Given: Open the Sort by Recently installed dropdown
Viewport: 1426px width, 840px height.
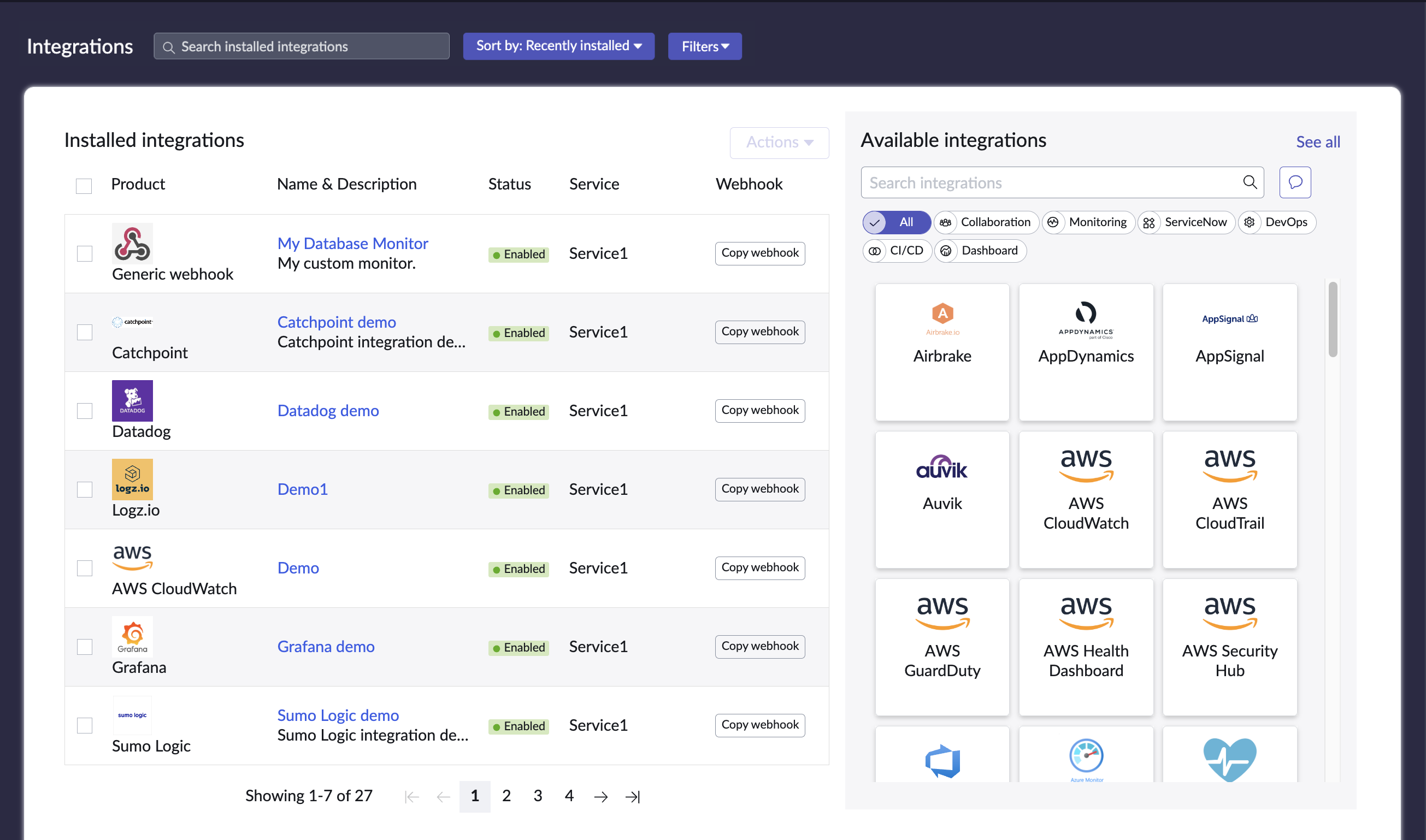Looking at the screenshot, I should point(558,46).
